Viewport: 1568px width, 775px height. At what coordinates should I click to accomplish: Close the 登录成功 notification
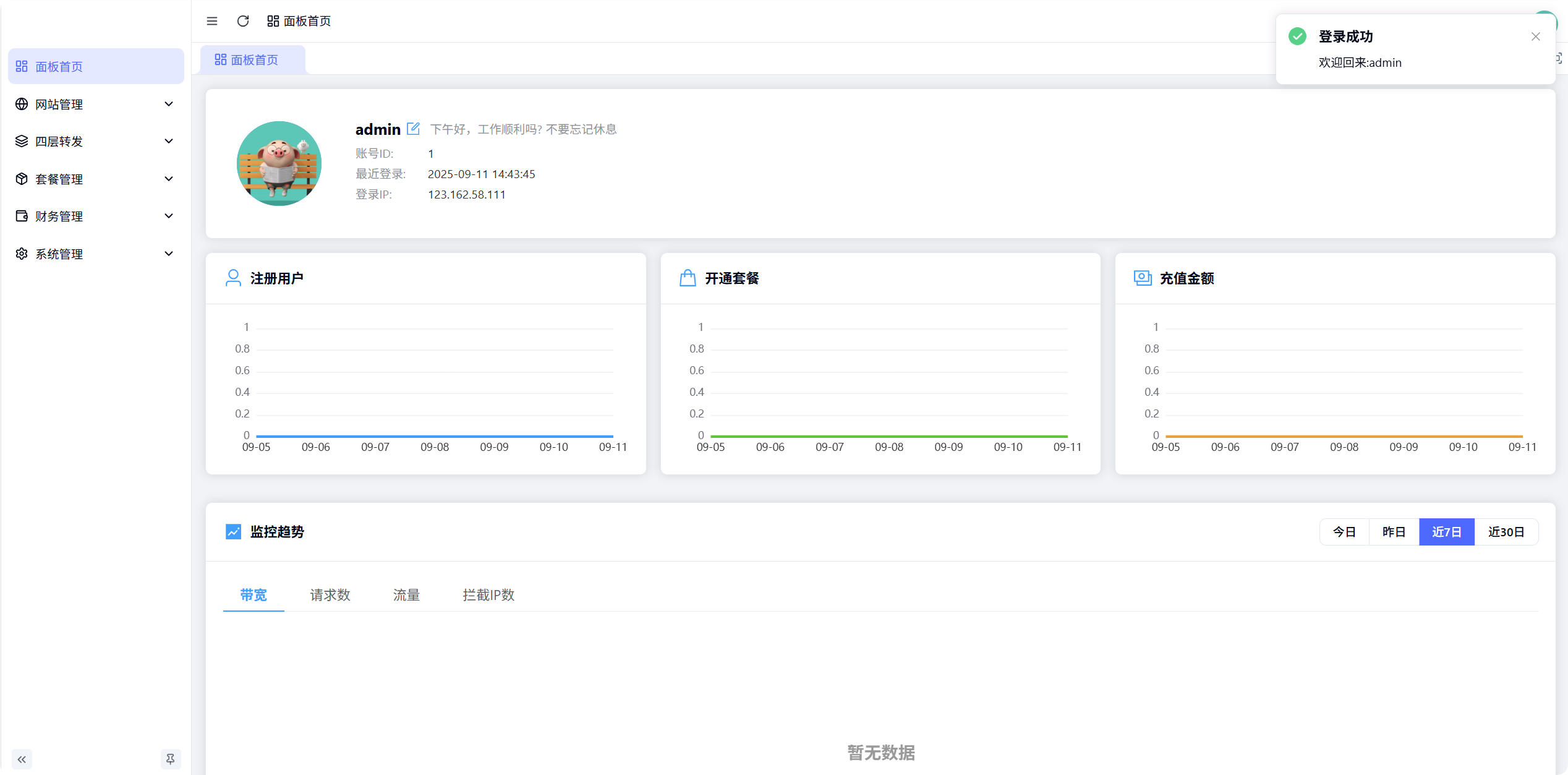(1536, 36)
